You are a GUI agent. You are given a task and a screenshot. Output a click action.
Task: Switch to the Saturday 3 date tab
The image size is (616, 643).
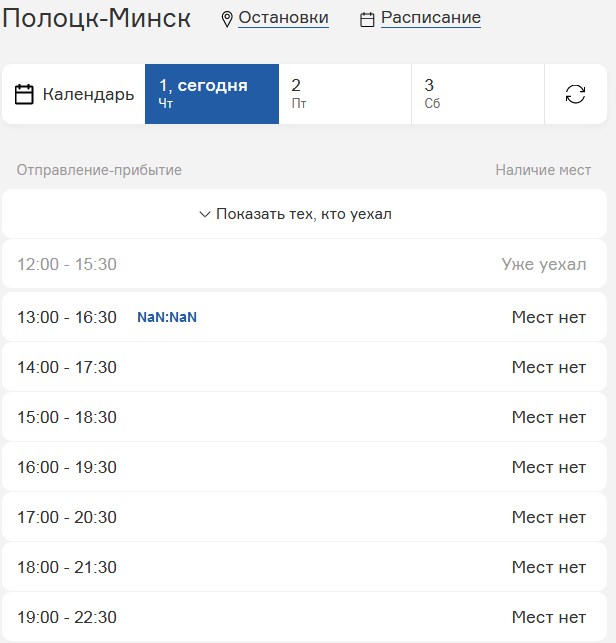[x=477, y=94]
